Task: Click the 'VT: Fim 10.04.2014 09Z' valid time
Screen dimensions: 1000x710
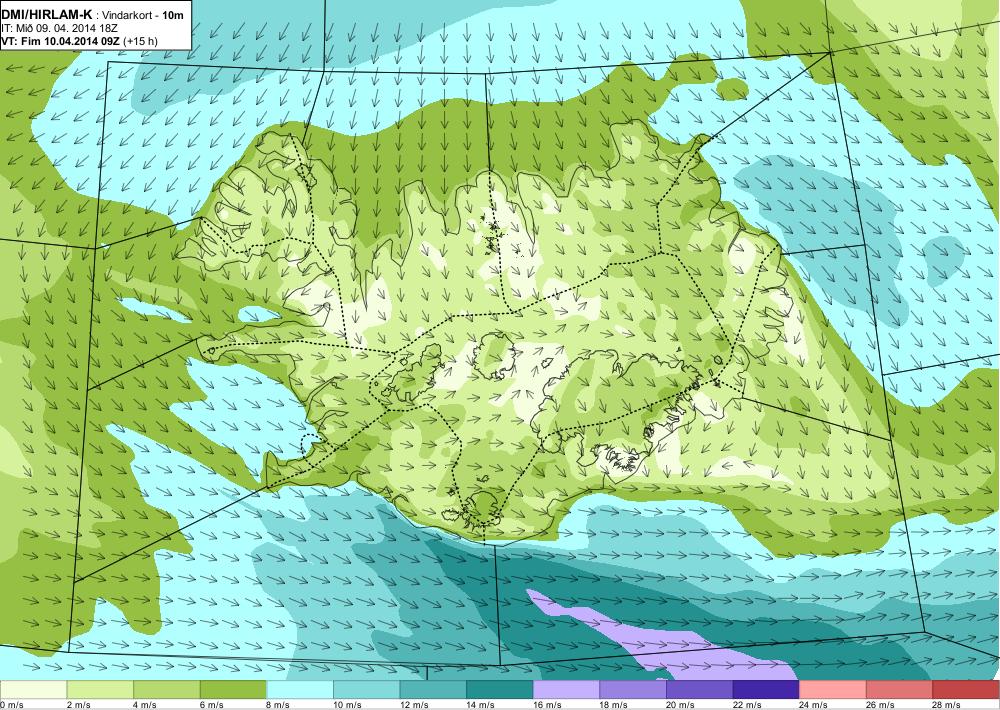Action: (61, 41)
